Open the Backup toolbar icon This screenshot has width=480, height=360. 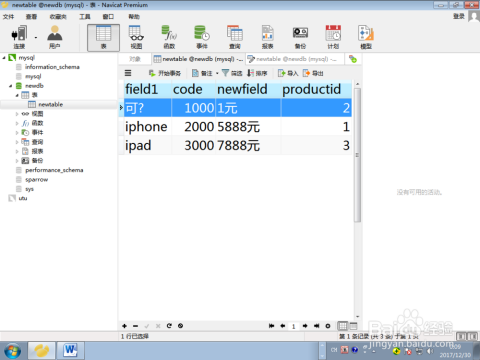click(x=300, y=37)
